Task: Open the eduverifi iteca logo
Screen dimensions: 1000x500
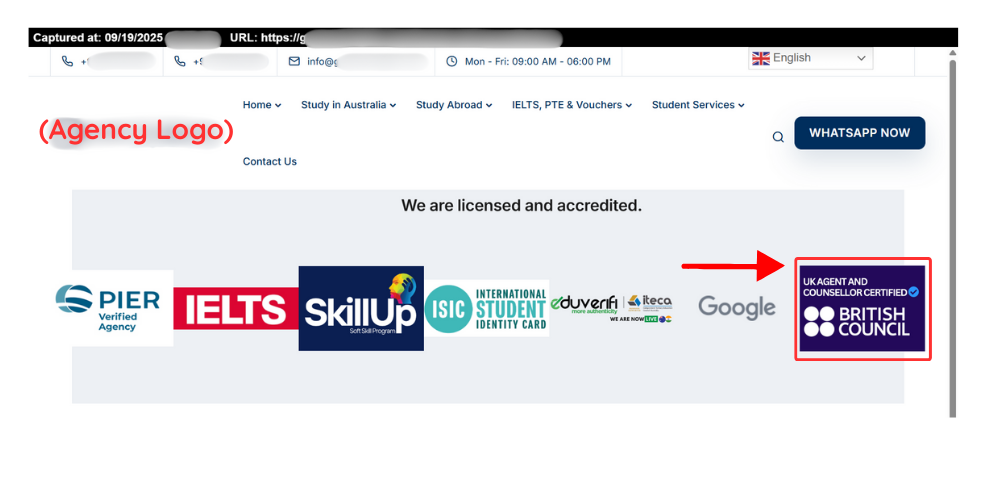Action: pyautogui.click(x=611, y=308)
